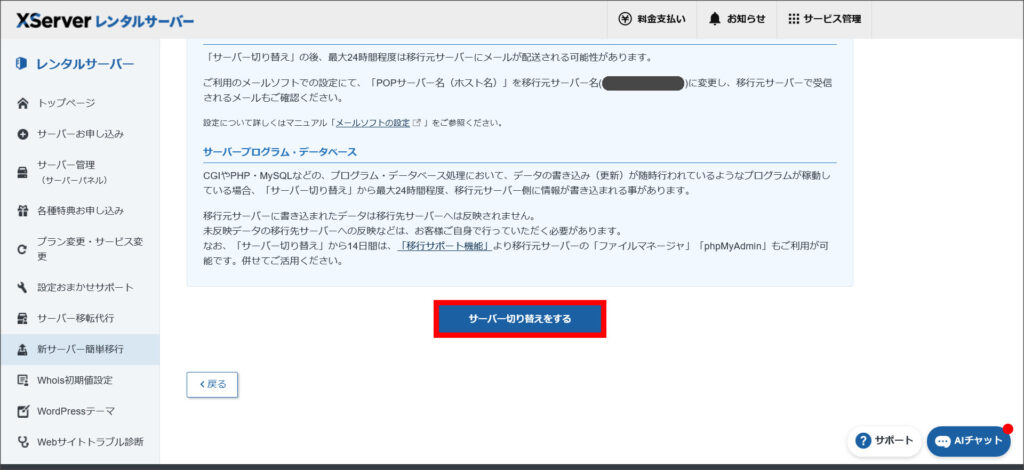The height and width of the screenshot is (470, 1024).
Task: Click the icon for サーバー移転代行
Action: pos(23,319)
